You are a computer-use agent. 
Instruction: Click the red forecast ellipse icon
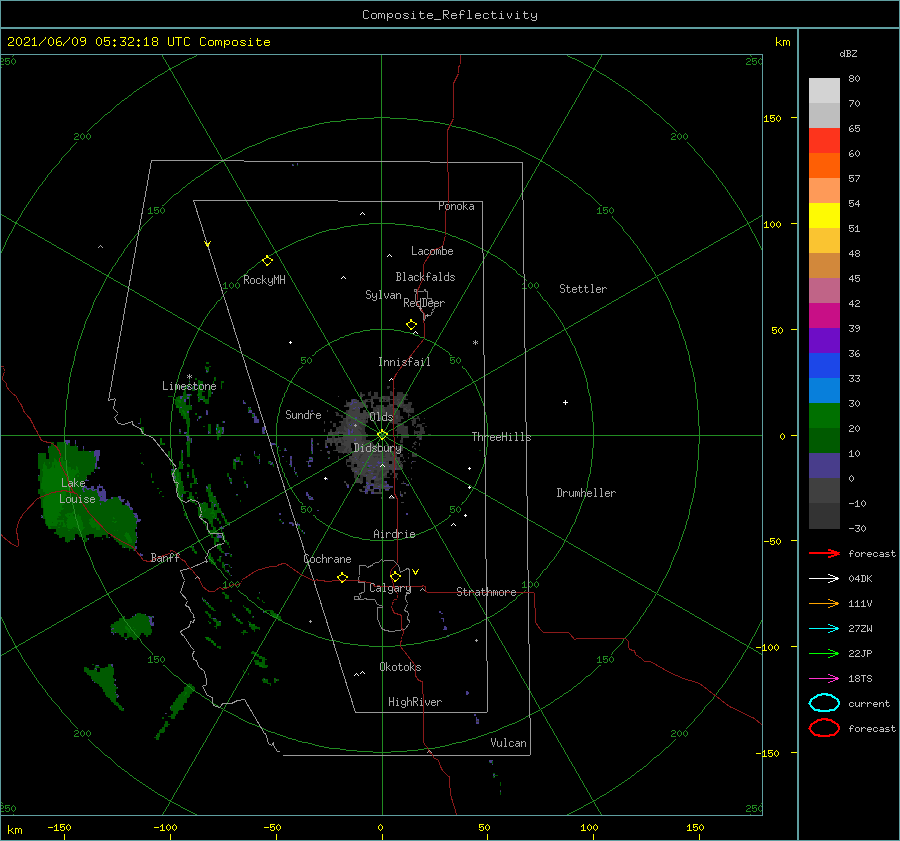(824, 728)
